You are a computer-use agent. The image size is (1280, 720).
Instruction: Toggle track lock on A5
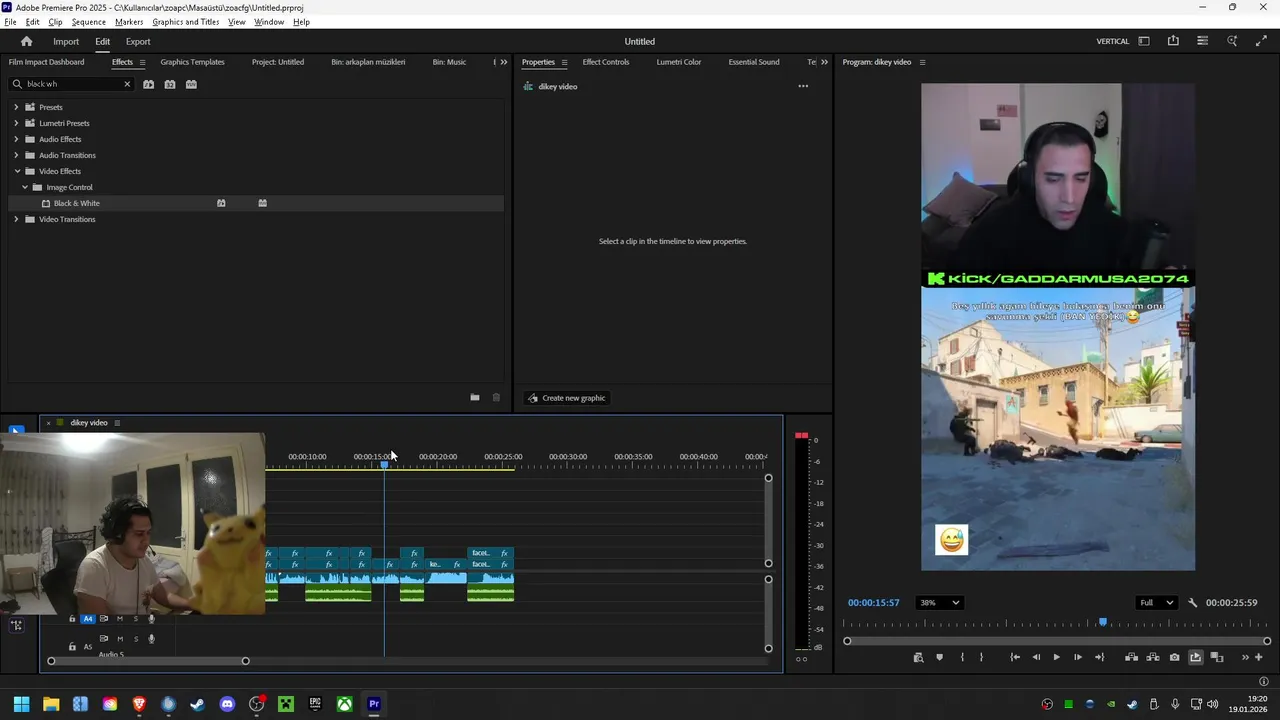click(x=72, y=646)
